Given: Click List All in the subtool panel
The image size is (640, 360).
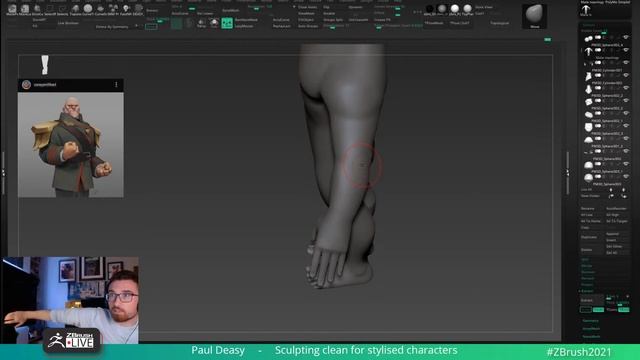Looking at the screenshot, I should pyautogui.click(x=586, y=190).
